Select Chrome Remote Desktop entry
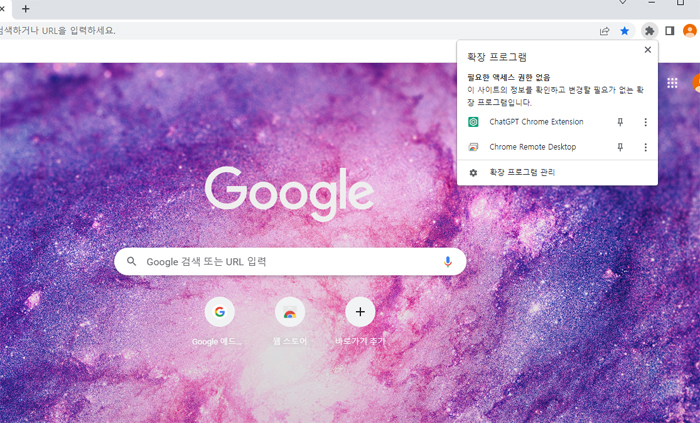 tap(533, 147)
